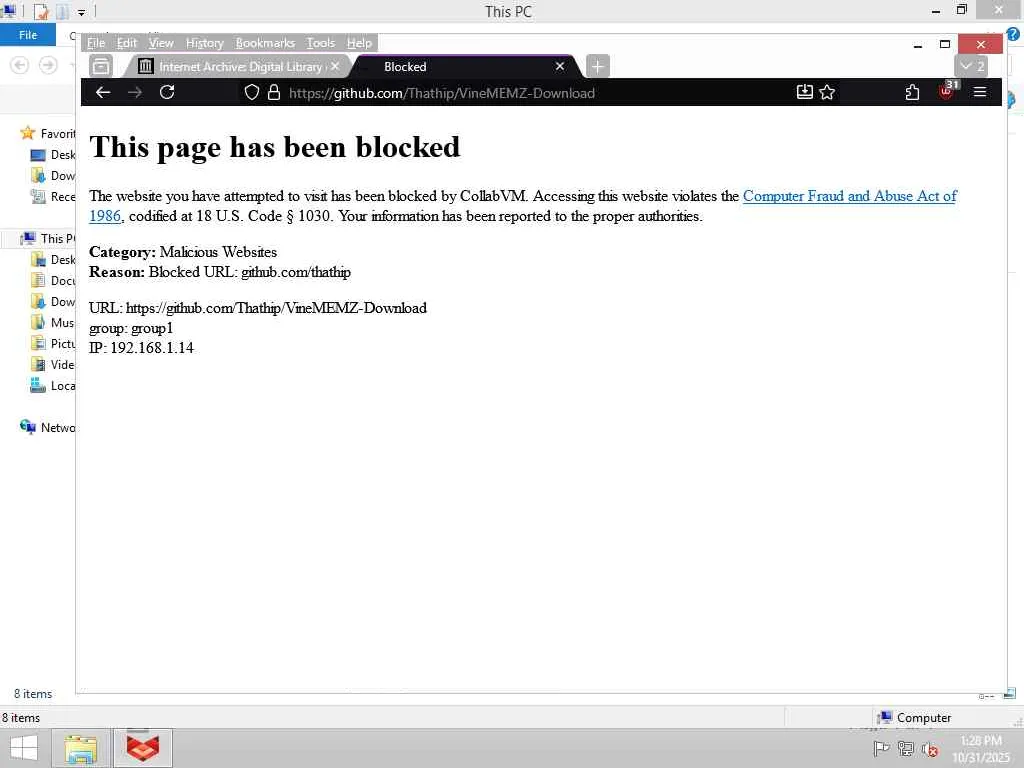Switch to Internet Archive: Digital Library tab
1024x768 pixels.
pyautogui.click(x=240, y=67)
